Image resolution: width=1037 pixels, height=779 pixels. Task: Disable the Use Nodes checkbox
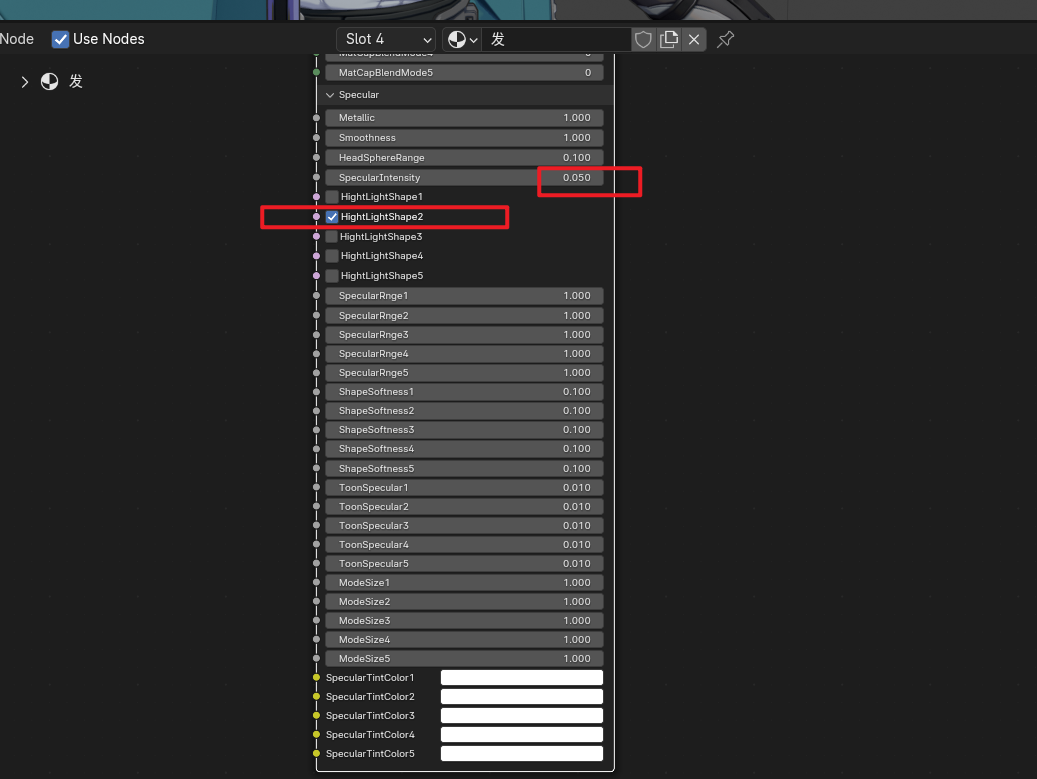tap(61, 39)
